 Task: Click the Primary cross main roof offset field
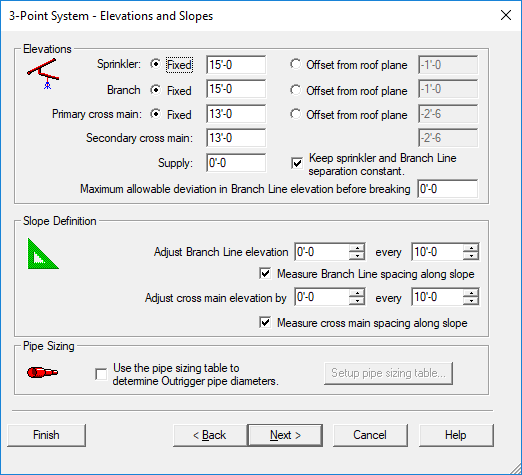click(x=448, y=114)
